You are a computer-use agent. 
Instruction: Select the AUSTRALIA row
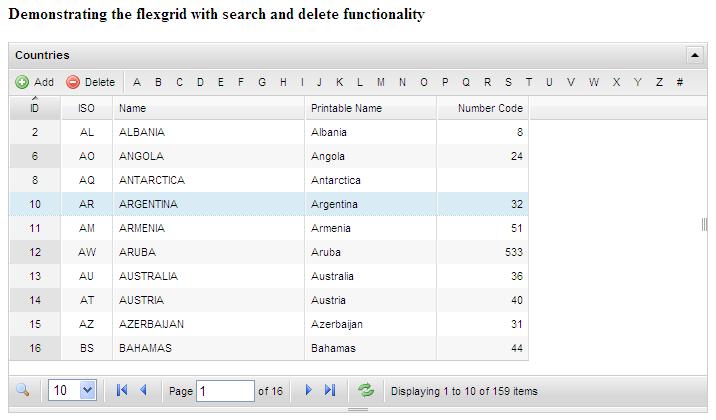click(x=148, y=276)
